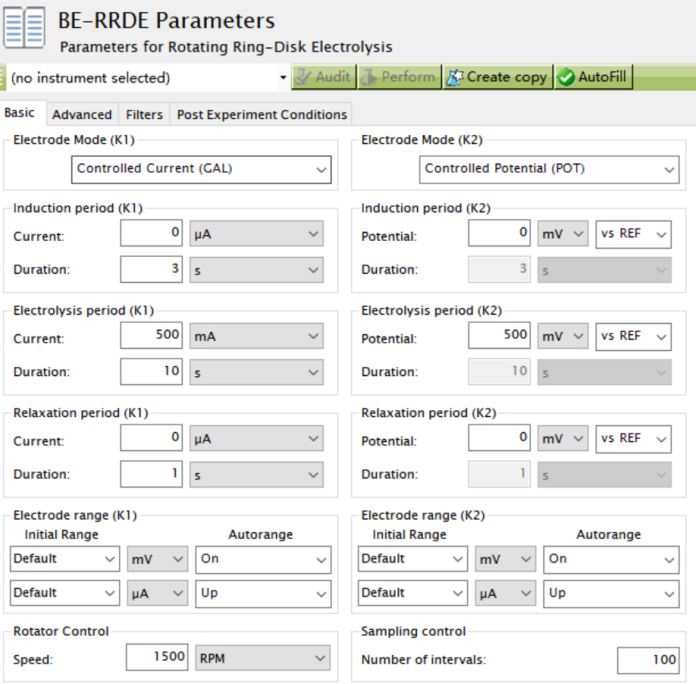Select the Post Experiment Conditions tab
The image size is (696, 684).
click(x=262, y=115)
